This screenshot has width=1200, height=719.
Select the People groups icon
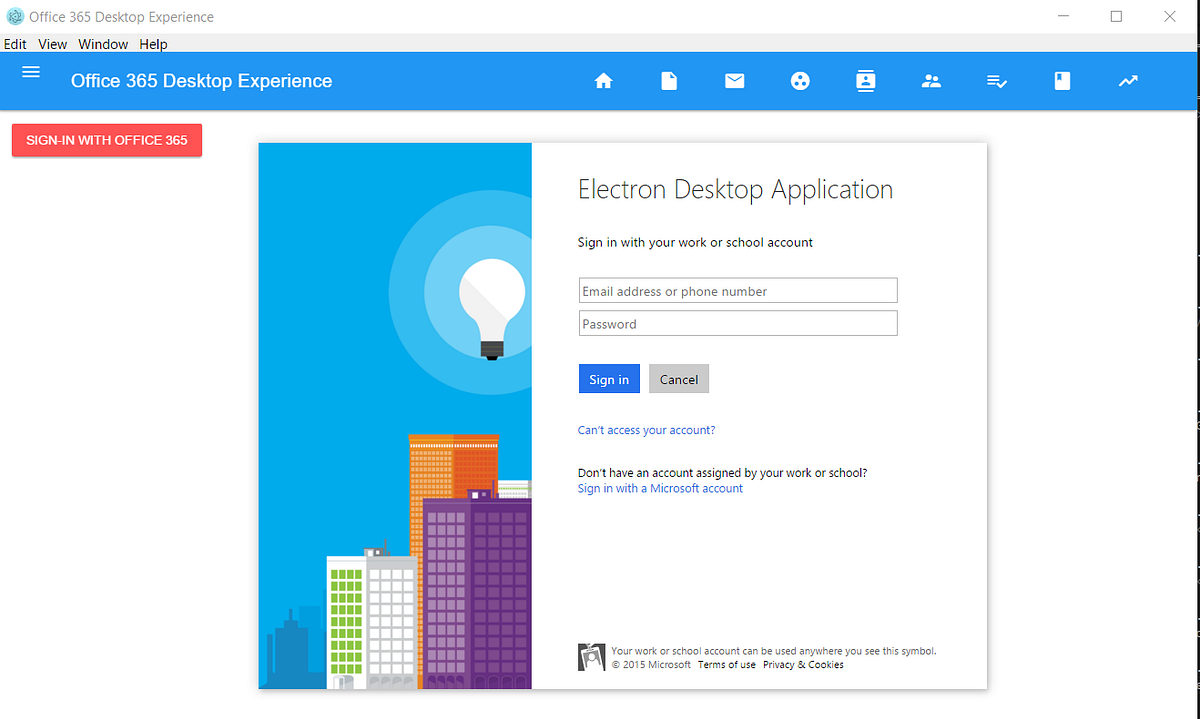click(x=931, y=81)
